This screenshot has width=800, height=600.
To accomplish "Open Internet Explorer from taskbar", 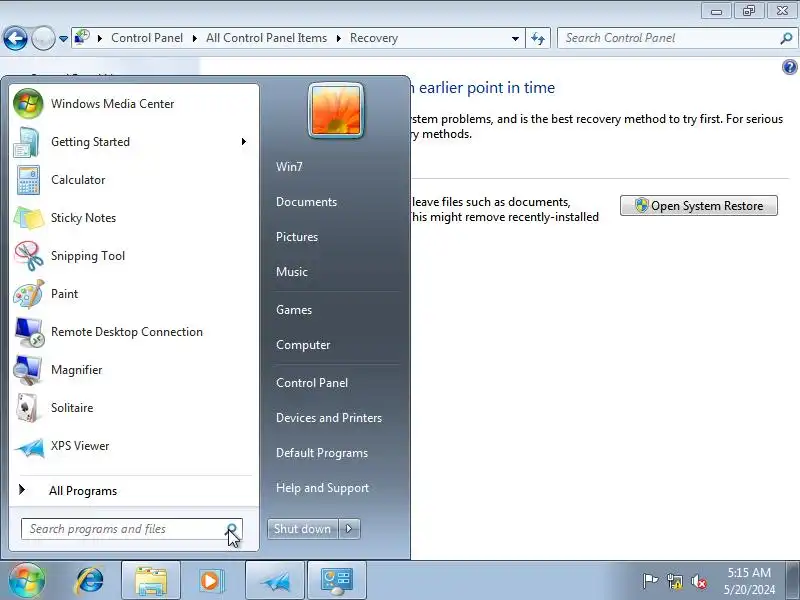I will point(89,581).
